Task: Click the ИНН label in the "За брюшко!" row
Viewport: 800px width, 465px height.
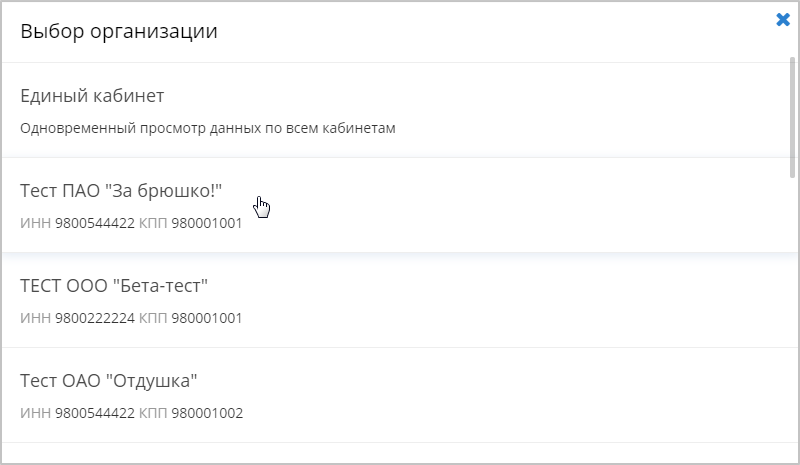Action: click(x=36, y=223)
